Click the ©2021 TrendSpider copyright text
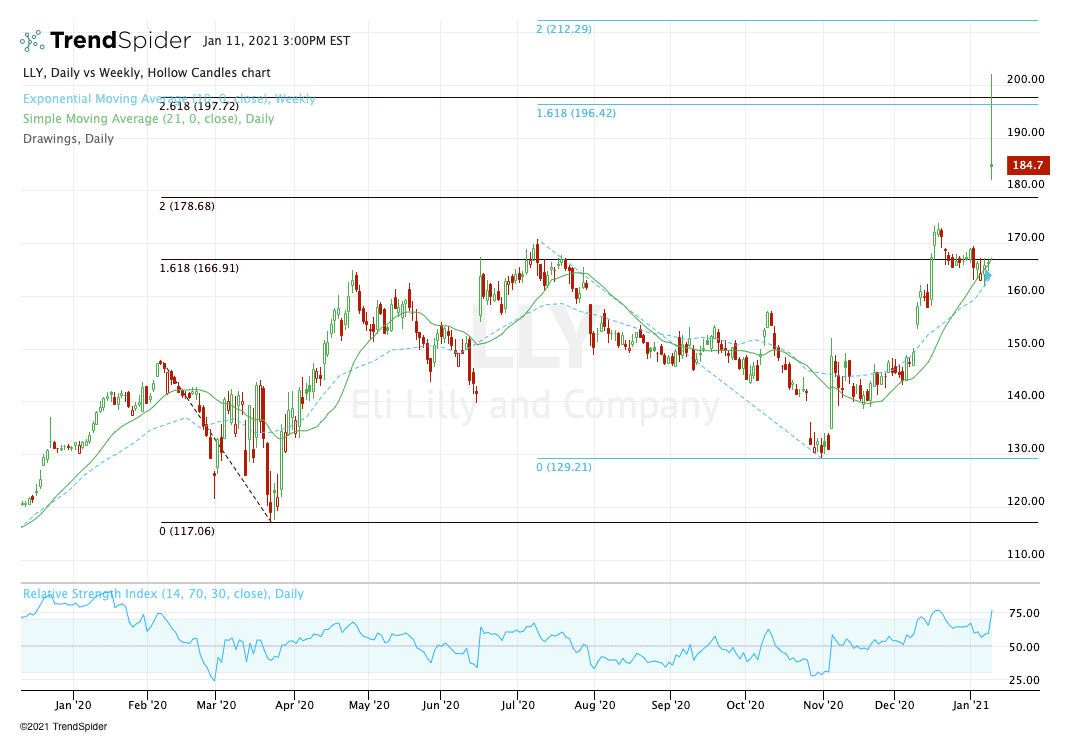Image resolution: width=1070 pixels, height=736 pixels. click(x=63, y=727)
